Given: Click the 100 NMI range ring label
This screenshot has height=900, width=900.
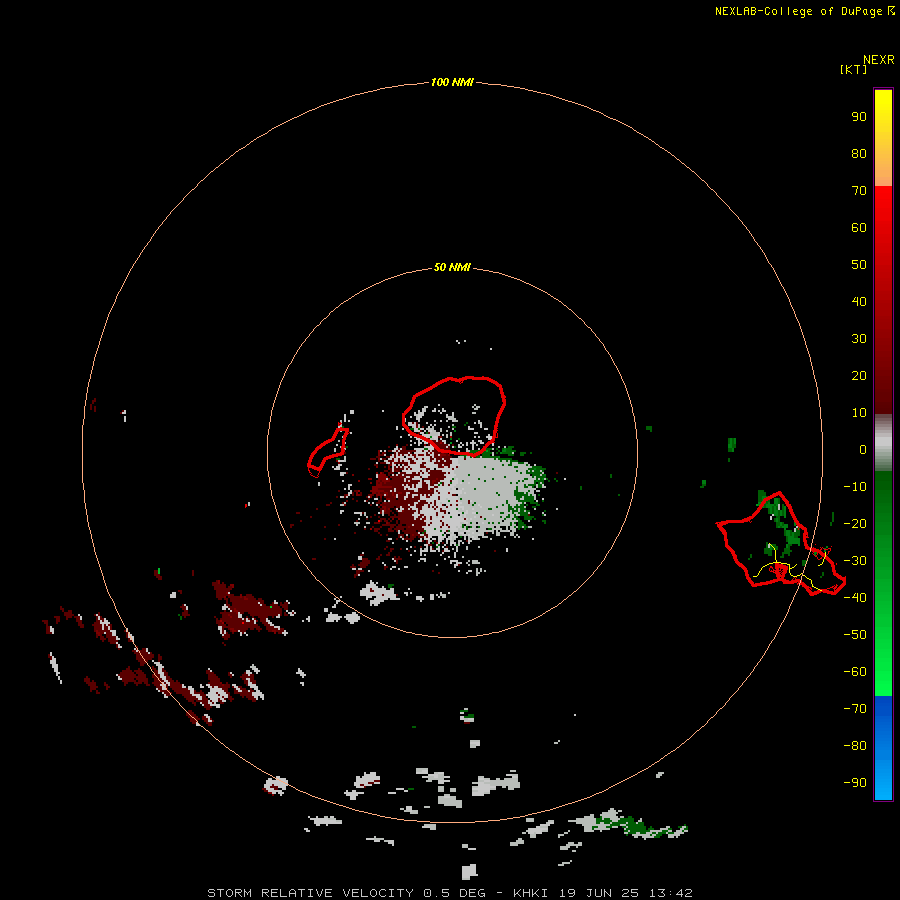Looking at the screenshot, I should pyautogui.click(x=452, y=82).
